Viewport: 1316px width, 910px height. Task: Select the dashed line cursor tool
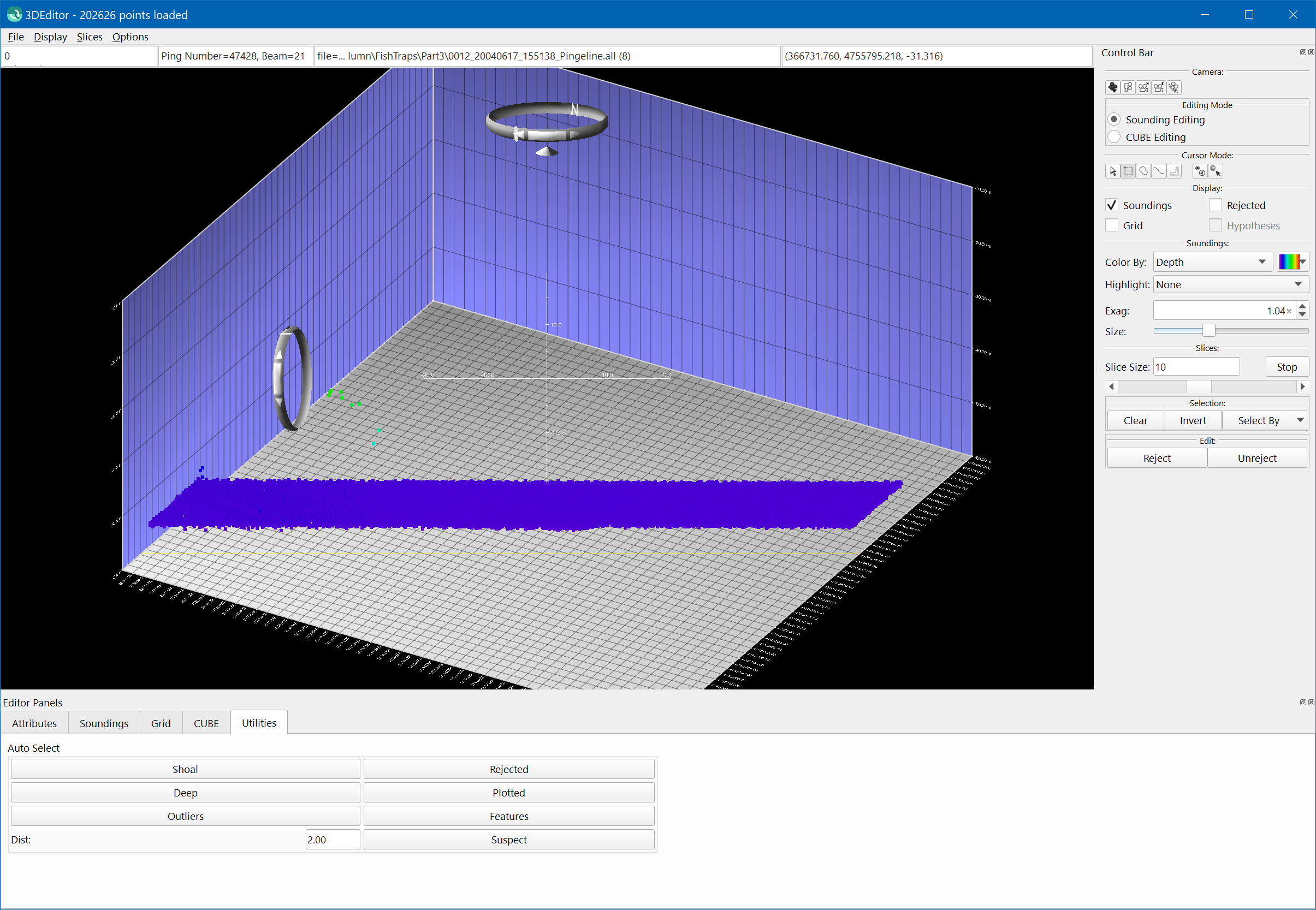coord(1159,171)
